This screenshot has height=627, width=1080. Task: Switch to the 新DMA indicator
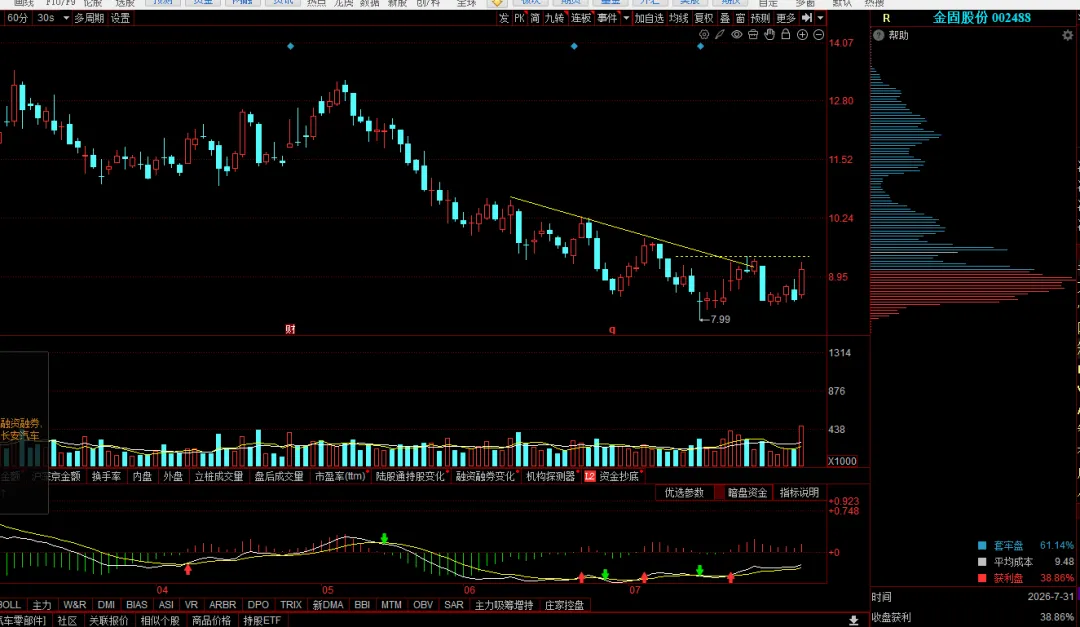pos(328,604)
